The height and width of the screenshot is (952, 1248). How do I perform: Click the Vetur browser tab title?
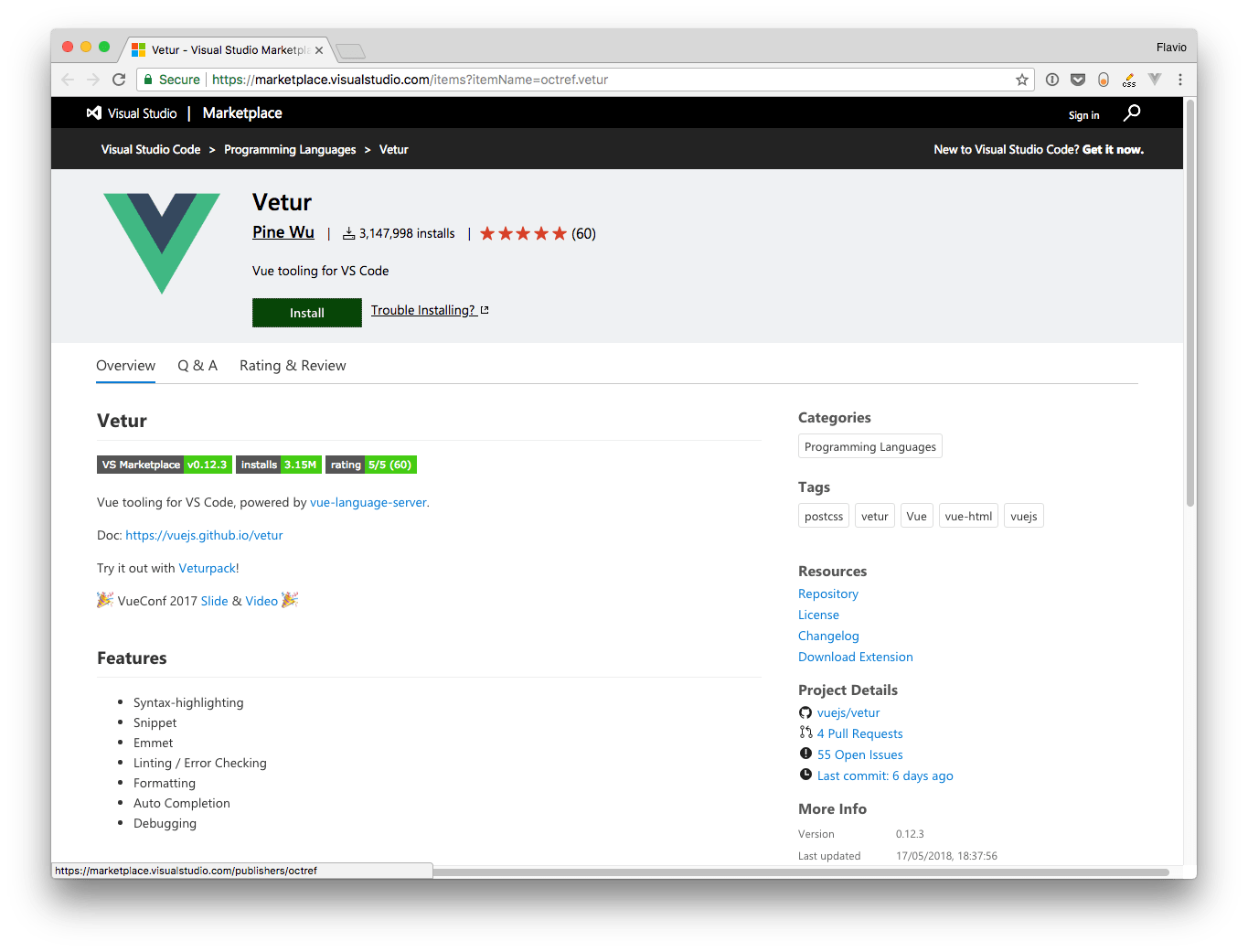[229, 50]
